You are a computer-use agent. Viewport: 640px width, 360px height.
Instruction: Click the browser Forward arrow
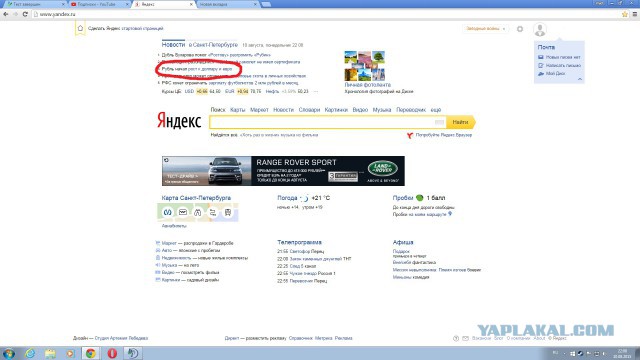pyautogui.click(x=15, y=14)
